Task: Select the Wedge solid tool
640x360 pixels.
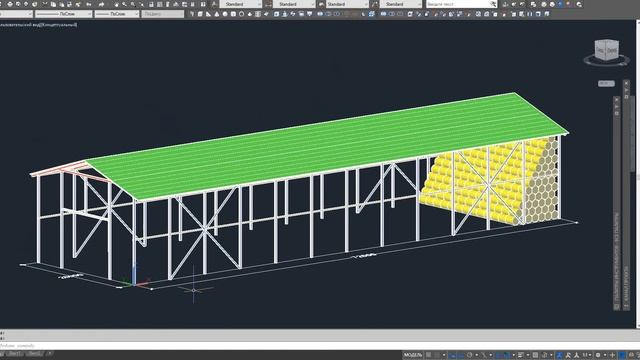Action: tap(208, 14)
